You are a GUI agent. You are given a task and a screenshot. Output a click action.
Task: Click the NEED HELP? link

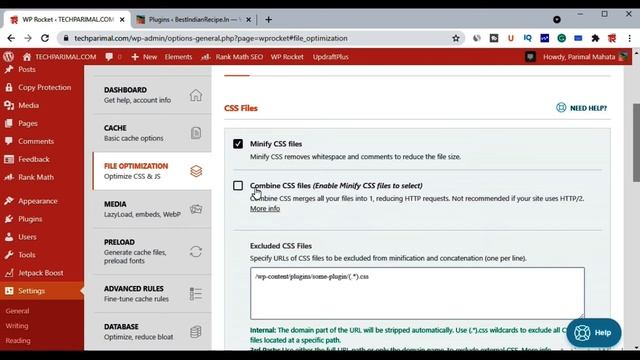(588, 108)
